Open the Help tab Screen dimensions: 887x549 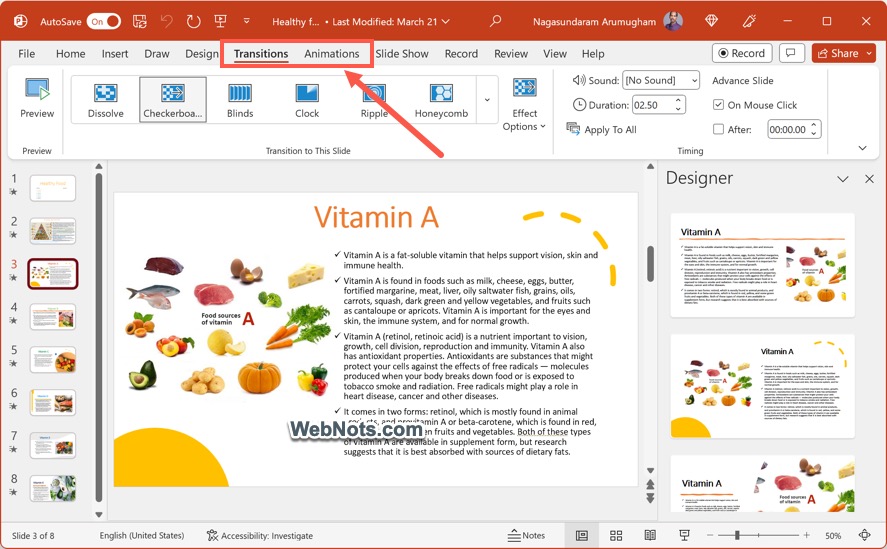pyautogui.click(x=593, y=54)
